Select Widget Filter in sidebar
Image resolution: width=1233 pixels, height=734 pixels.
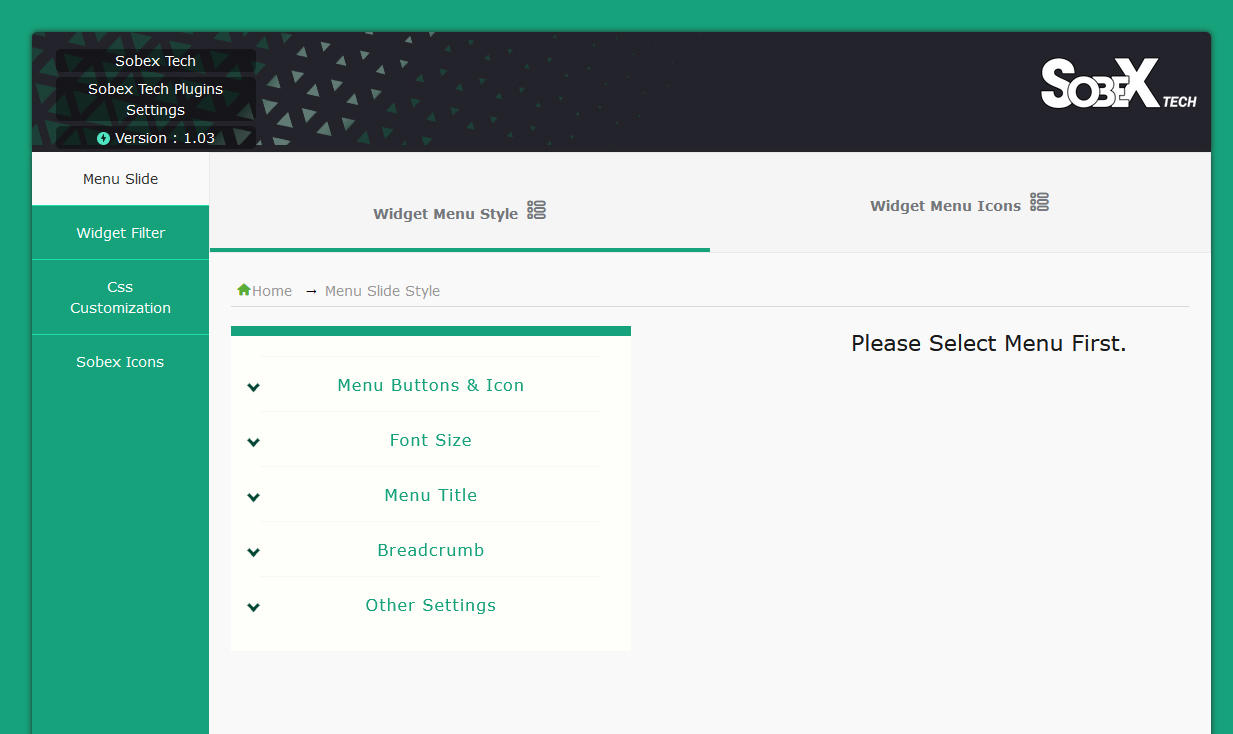121,233
